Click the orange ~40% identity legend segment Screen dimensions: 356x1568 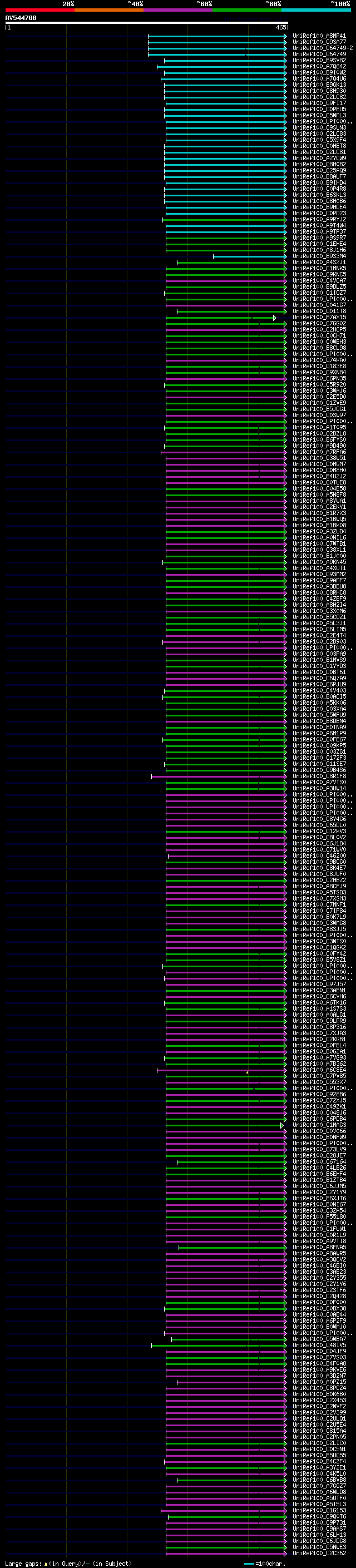pos(109,10)
